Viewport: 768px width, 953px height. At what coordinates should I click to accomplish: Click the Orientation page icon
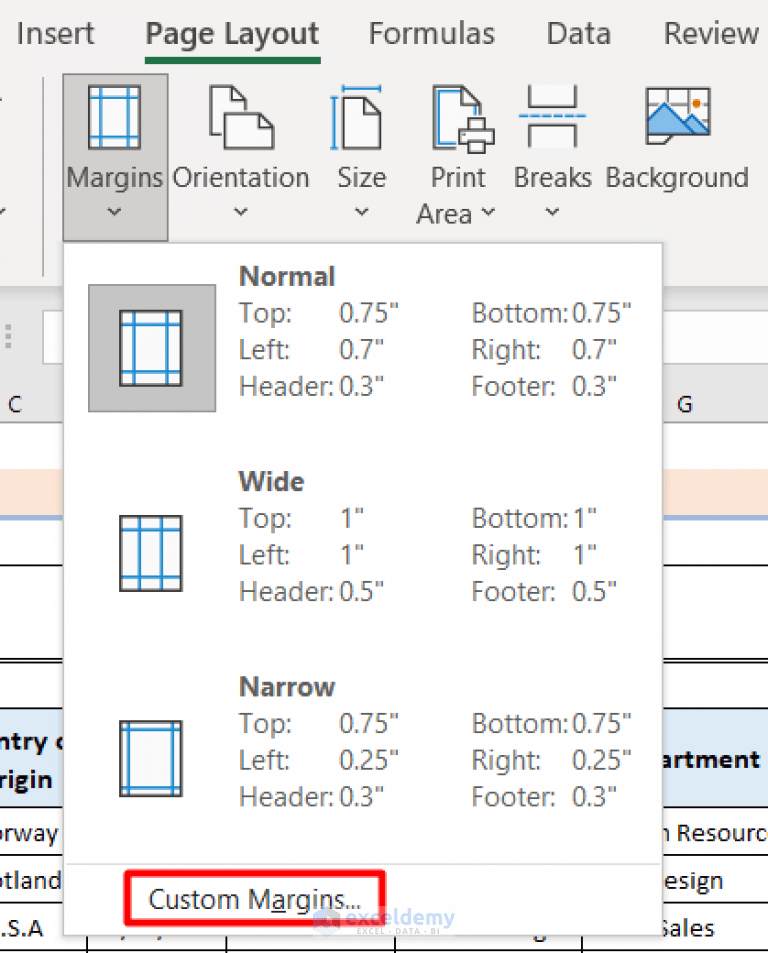tap(240, 118)
